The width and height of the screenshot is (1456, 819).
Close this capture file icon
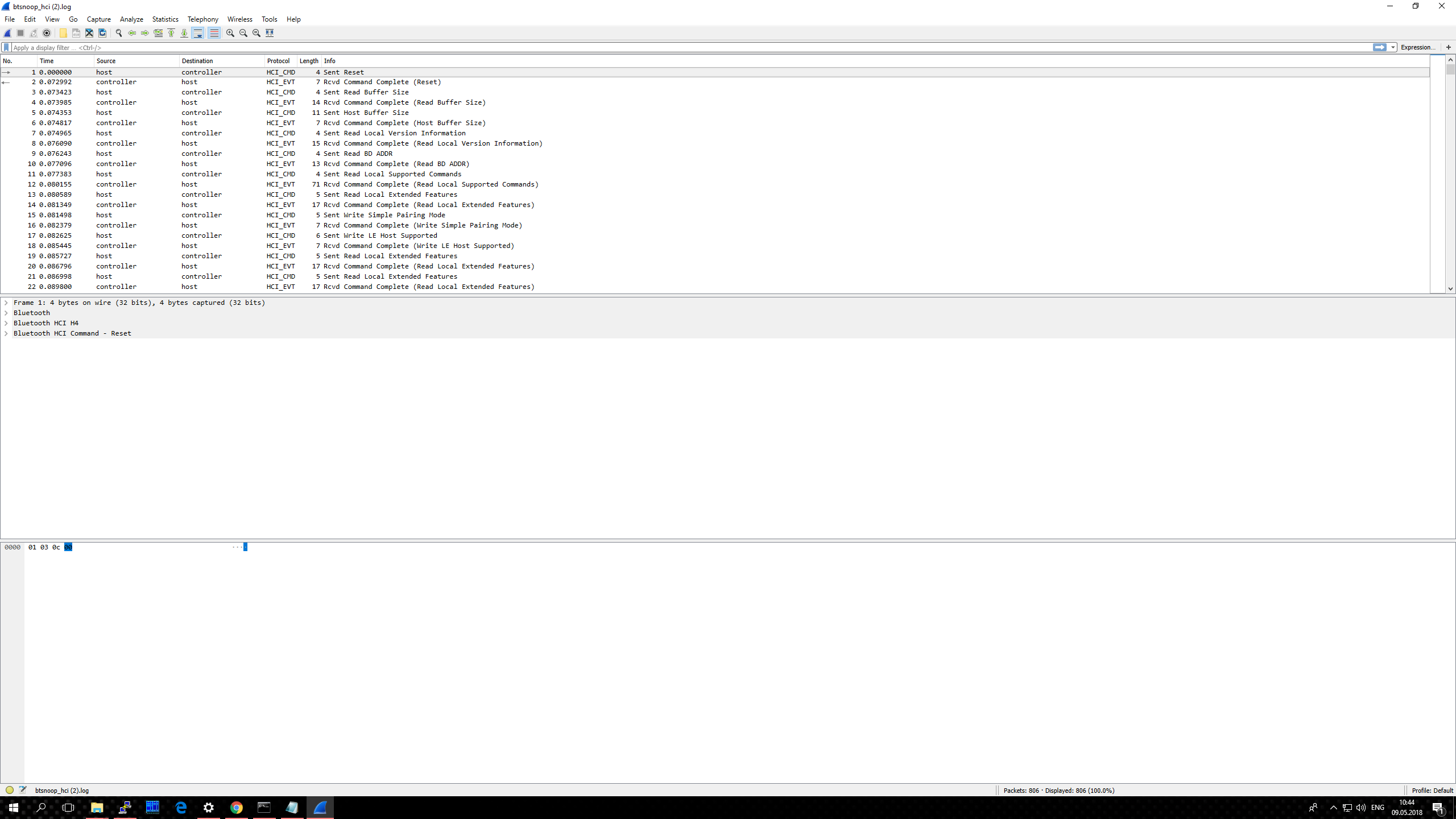(x=89, y=33)
